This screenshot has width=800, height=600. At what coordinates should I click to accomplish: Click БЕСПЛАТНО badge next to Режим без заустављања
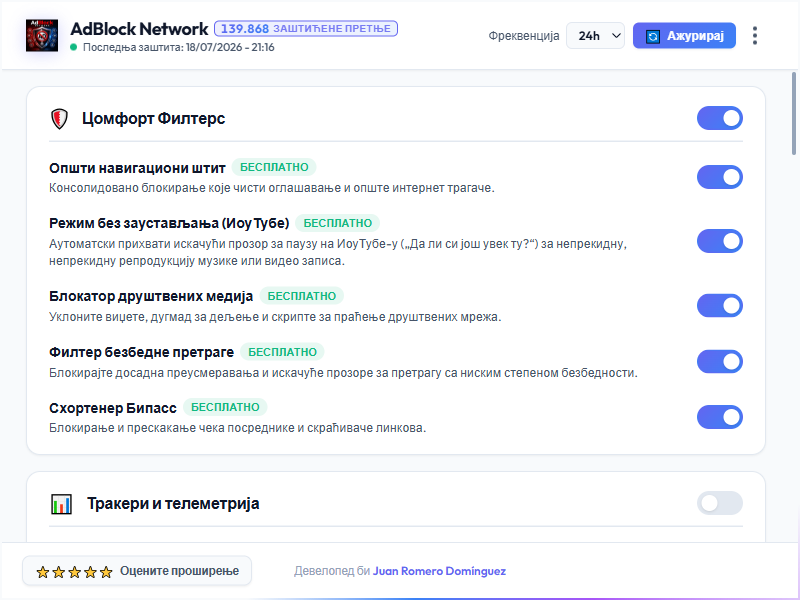[338, 223]
